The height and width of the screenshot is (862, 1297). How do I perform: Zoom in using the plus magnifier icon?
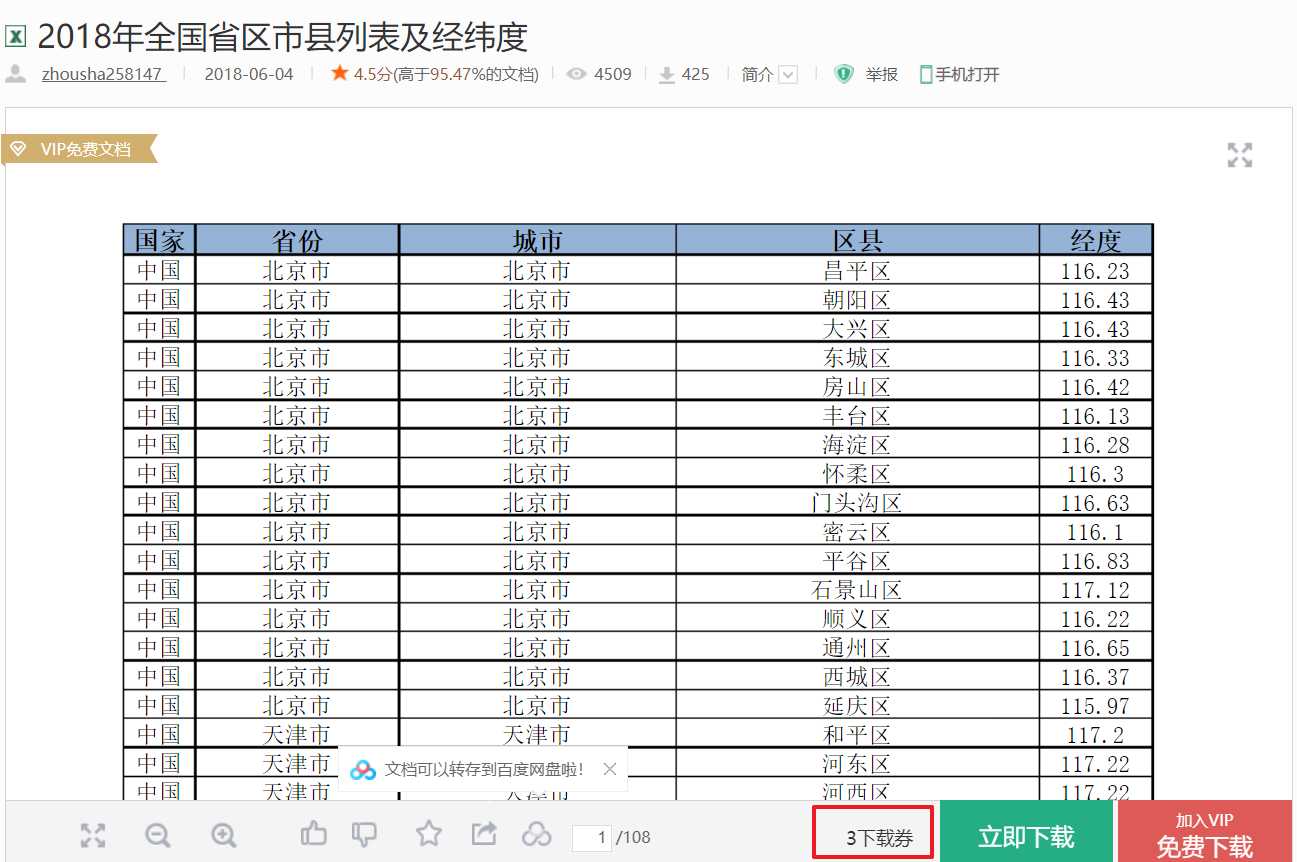coord(223,835)
